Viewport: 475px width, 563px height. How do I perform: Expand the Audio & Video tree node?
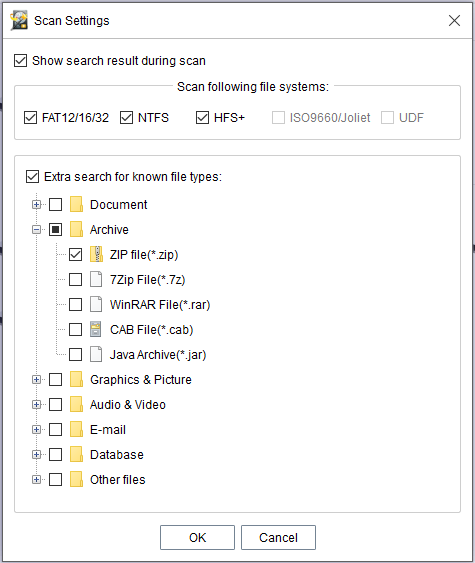point(36,405)
